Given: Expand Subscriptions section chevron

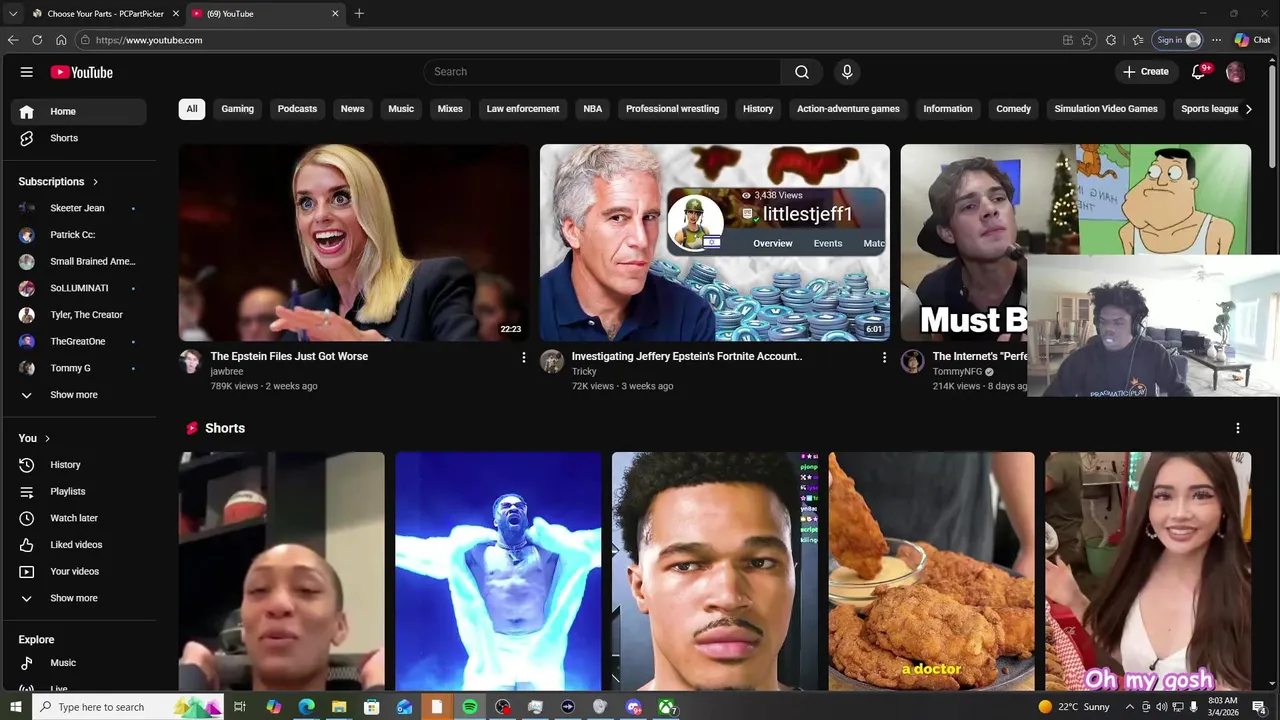Looking at the screenshot, I should coord(96,182).
